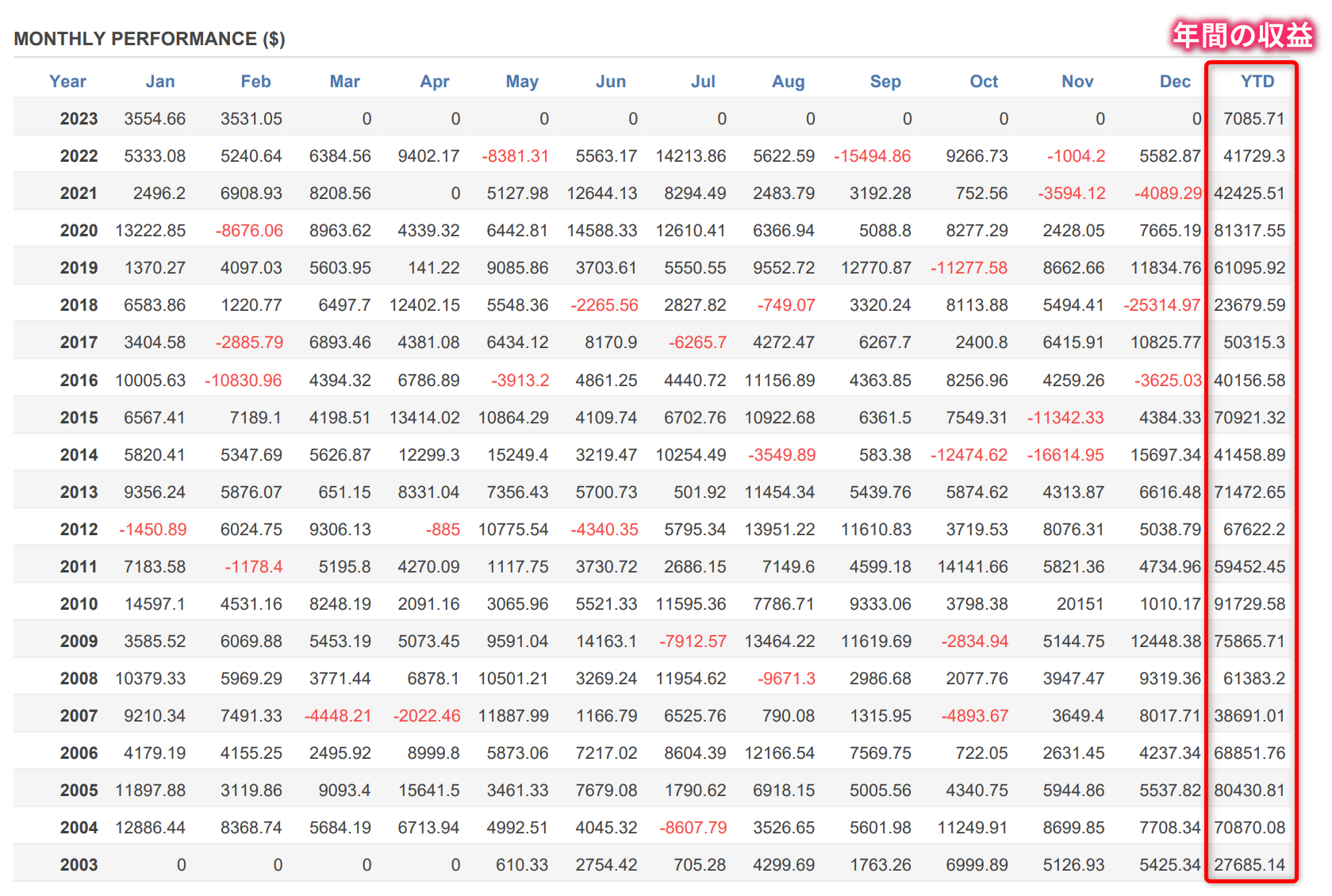1332x896 pixels.
Task: Click the May column header
Action: [522, 81]
